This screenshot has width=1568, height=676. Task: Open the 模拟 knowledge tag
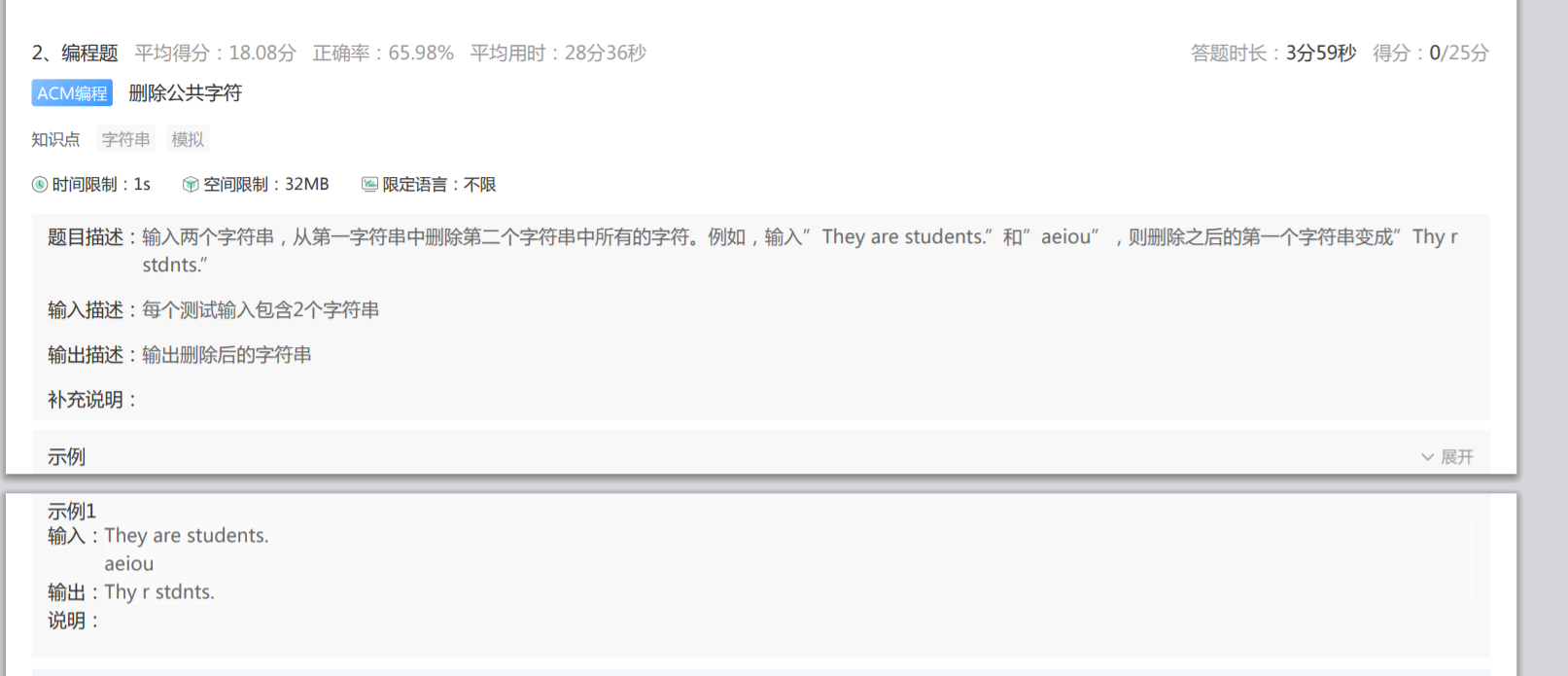pyautogui.click(x=188, y=139)
